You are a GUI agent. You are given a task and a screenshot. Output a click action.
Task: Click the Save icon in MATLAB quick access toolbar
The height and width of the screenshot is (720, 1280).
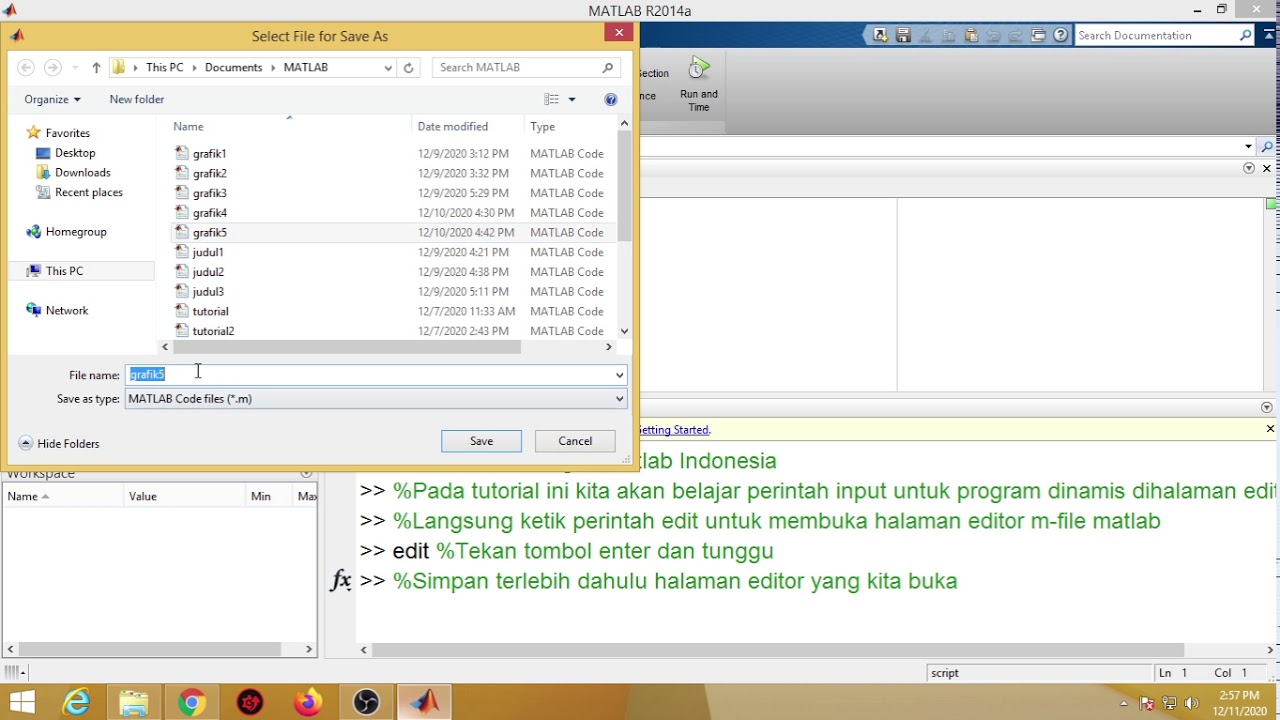[x=903, y=35]
